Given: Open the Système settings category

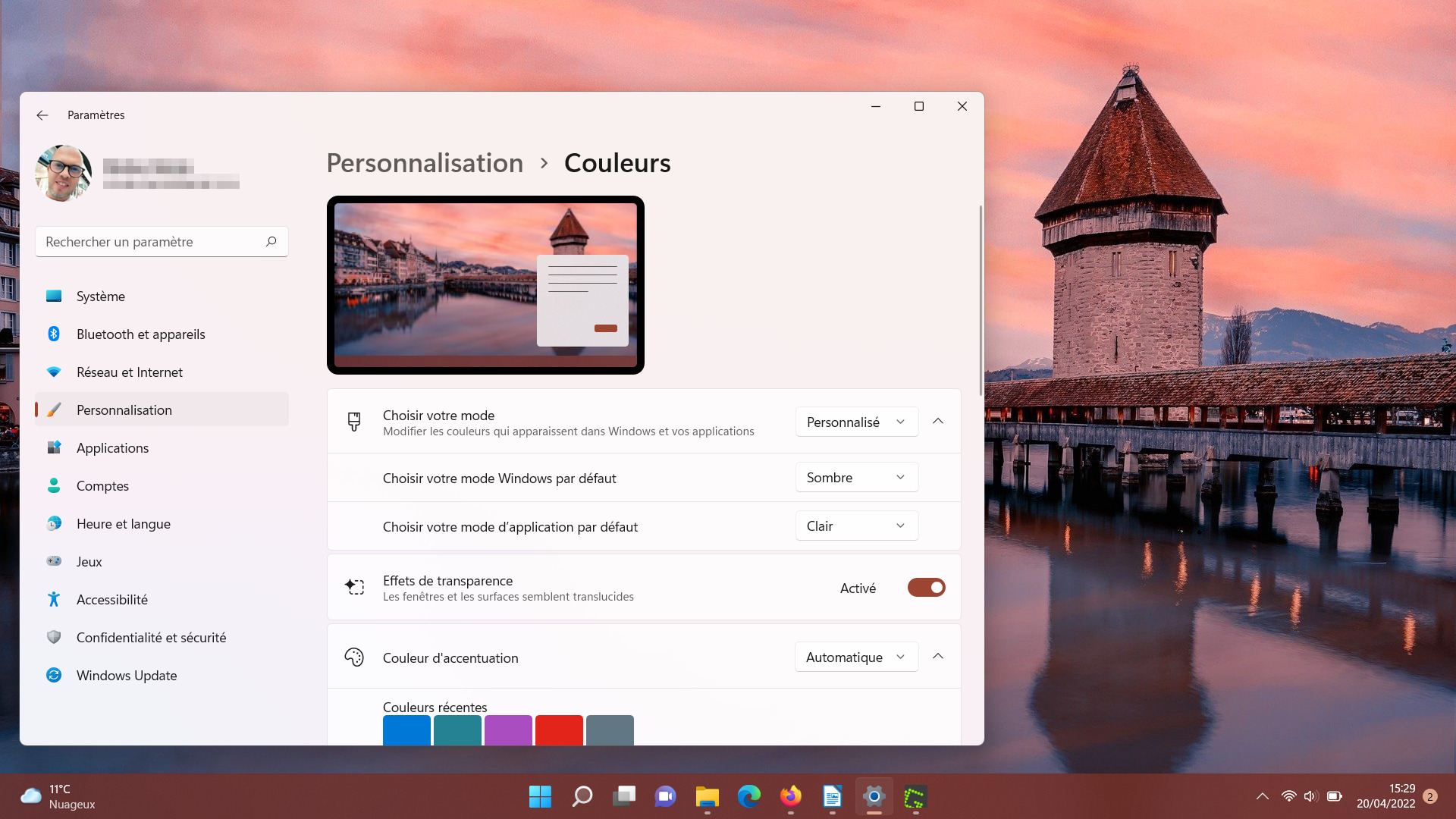Looking at the screenshot, I should click(162, 296).
